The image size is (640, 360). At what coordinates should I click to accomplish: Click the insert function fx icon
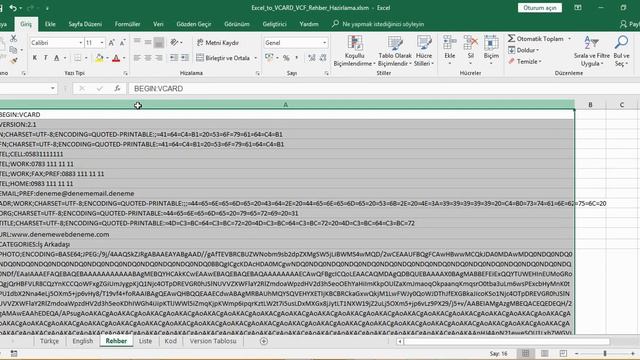coord(117,89)
